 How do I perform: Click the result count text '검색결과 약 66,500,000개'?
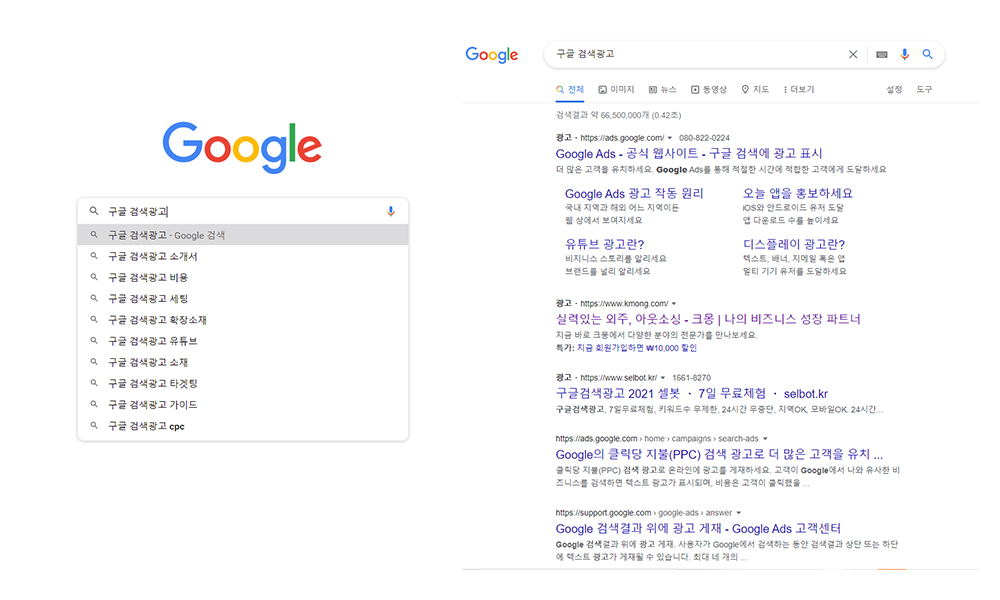[602, 115]
